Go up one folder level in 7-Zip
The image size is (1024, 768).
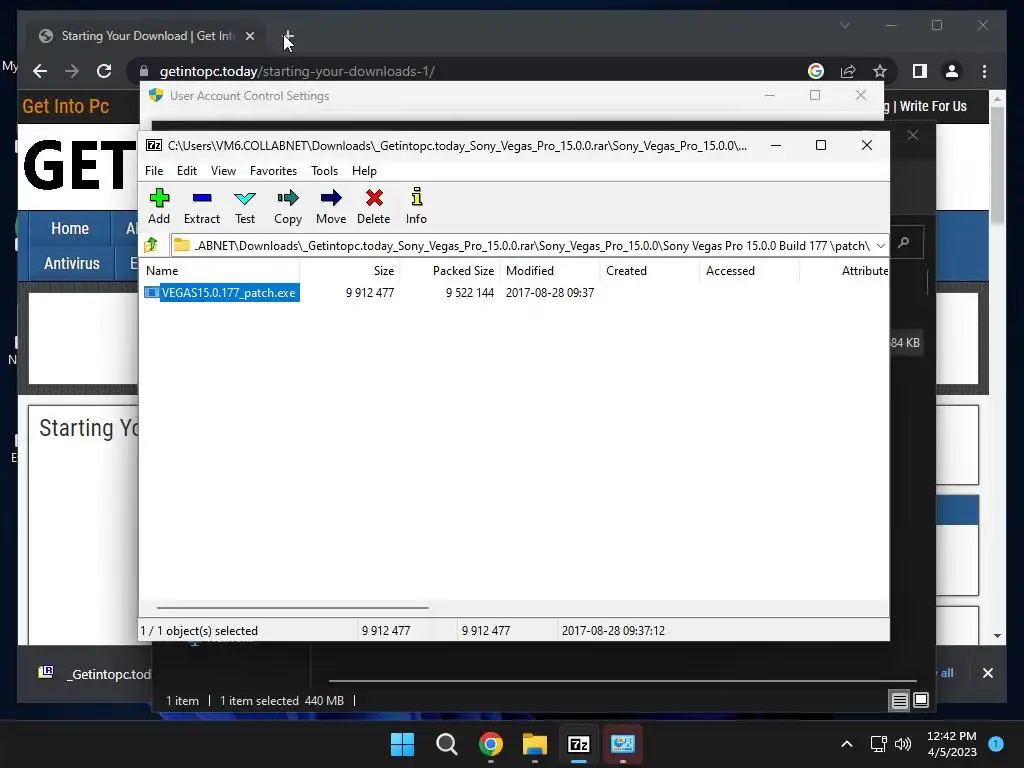[x=152, y=245]
